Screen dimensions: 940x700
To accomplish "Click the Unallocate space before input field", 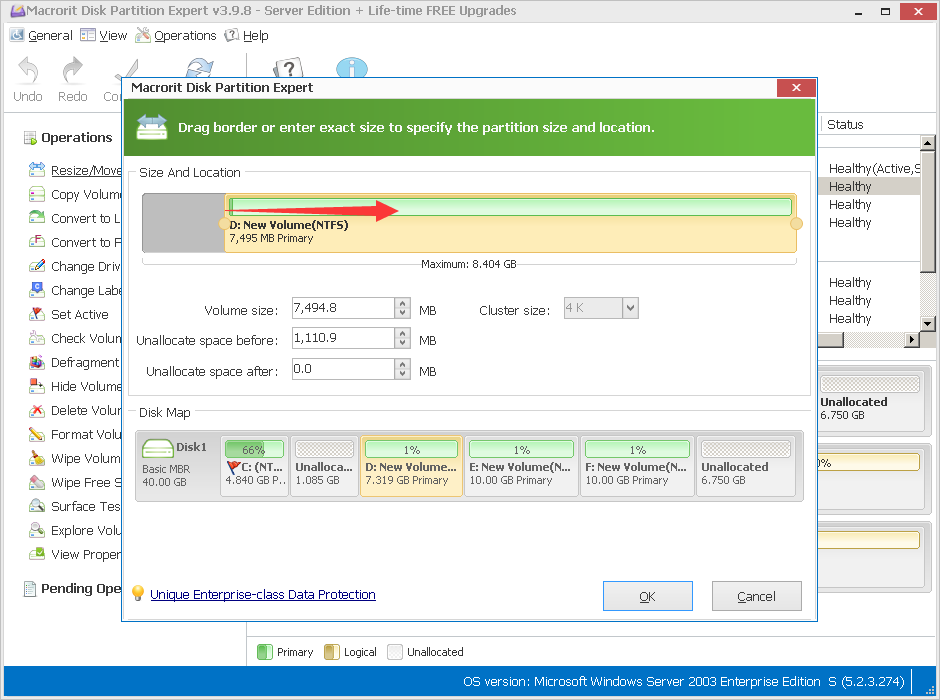I will pyautogui.click(x=343, y=338).
